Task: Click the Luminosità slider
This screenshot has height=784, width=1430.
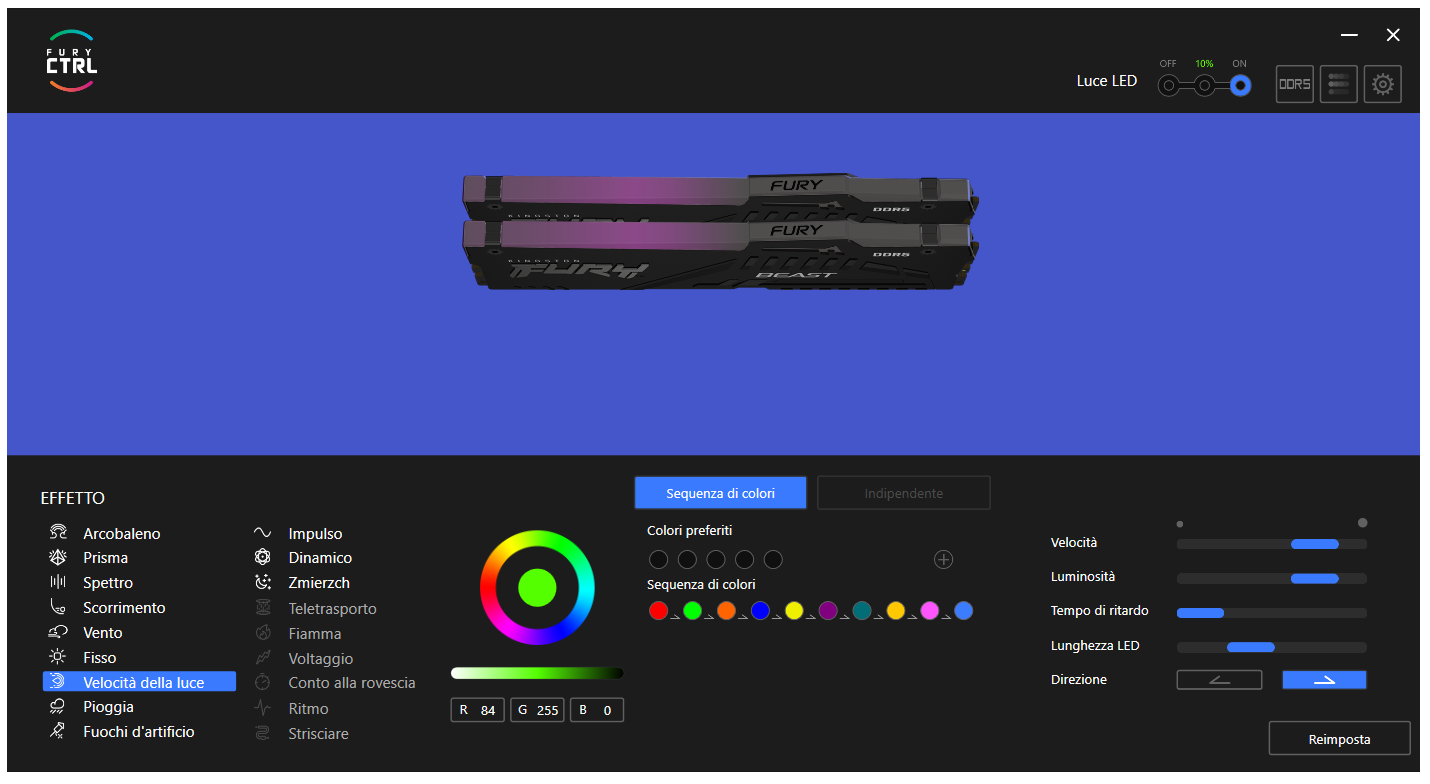Action: tap(1271, 578)
